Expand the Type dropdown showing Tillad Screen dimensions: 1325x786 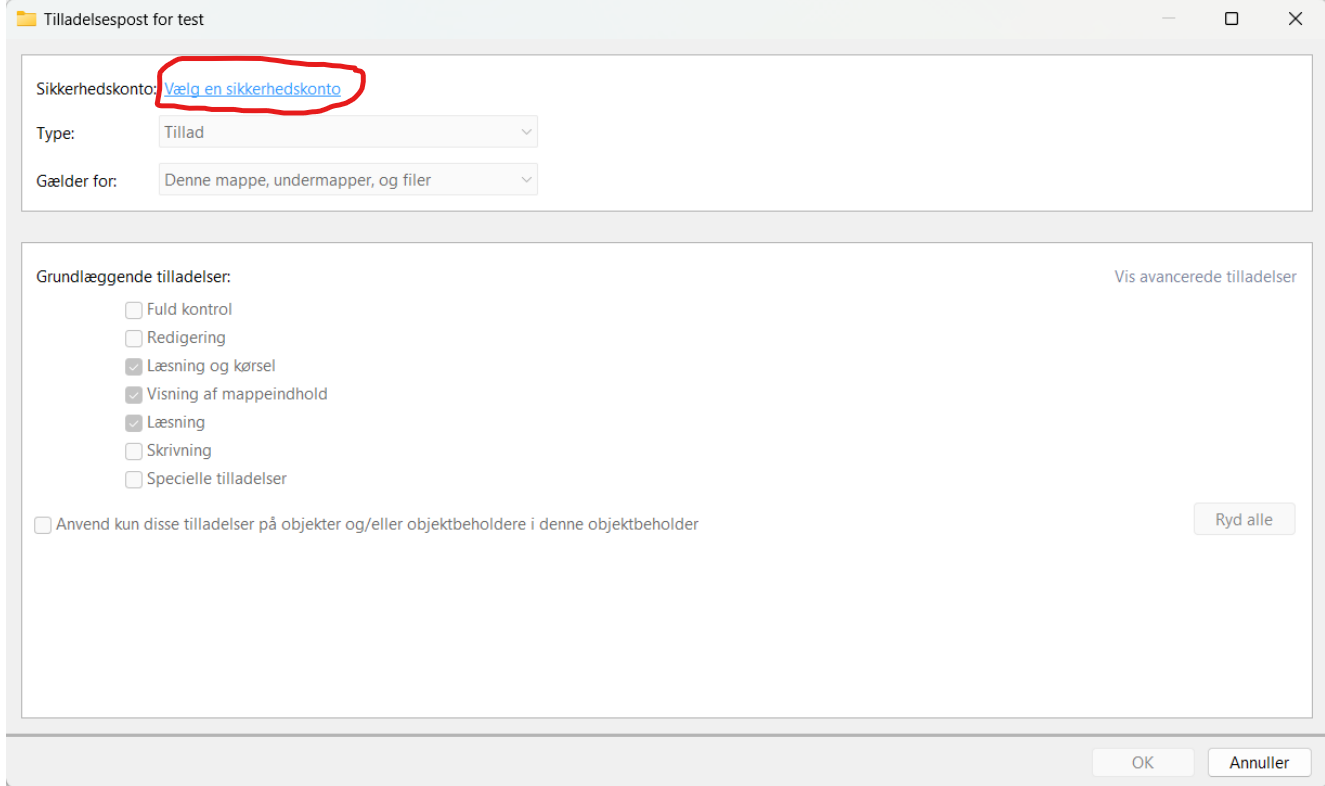[348, 132]
